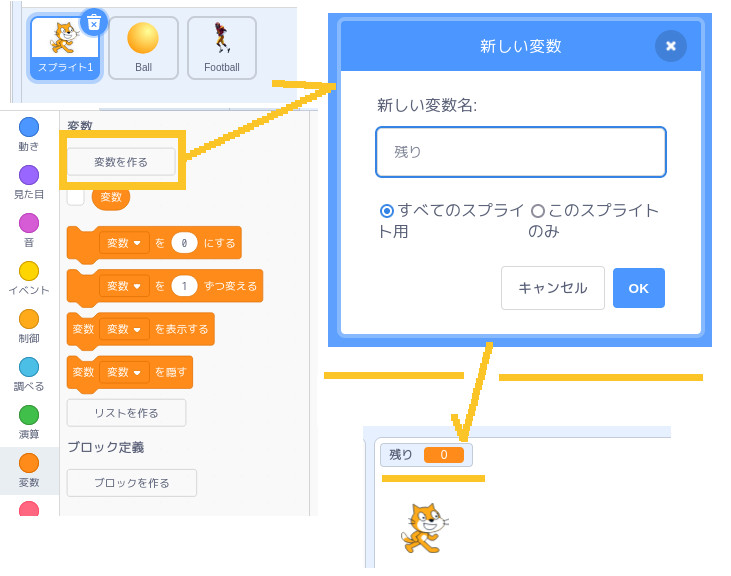
Task: Delete Sprite1 with the trash icon
Action: (x=94, y=22)
